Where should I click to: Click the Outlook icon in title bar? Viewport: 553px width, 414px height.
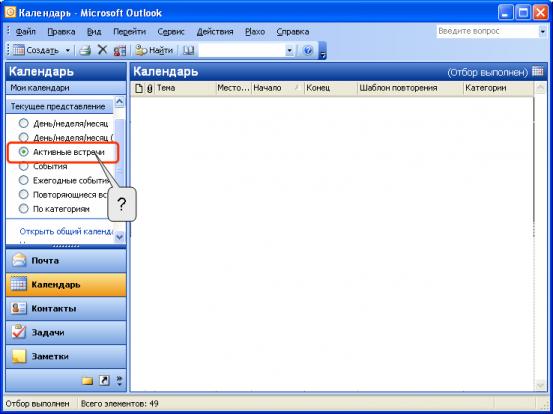tap(10, 12)
